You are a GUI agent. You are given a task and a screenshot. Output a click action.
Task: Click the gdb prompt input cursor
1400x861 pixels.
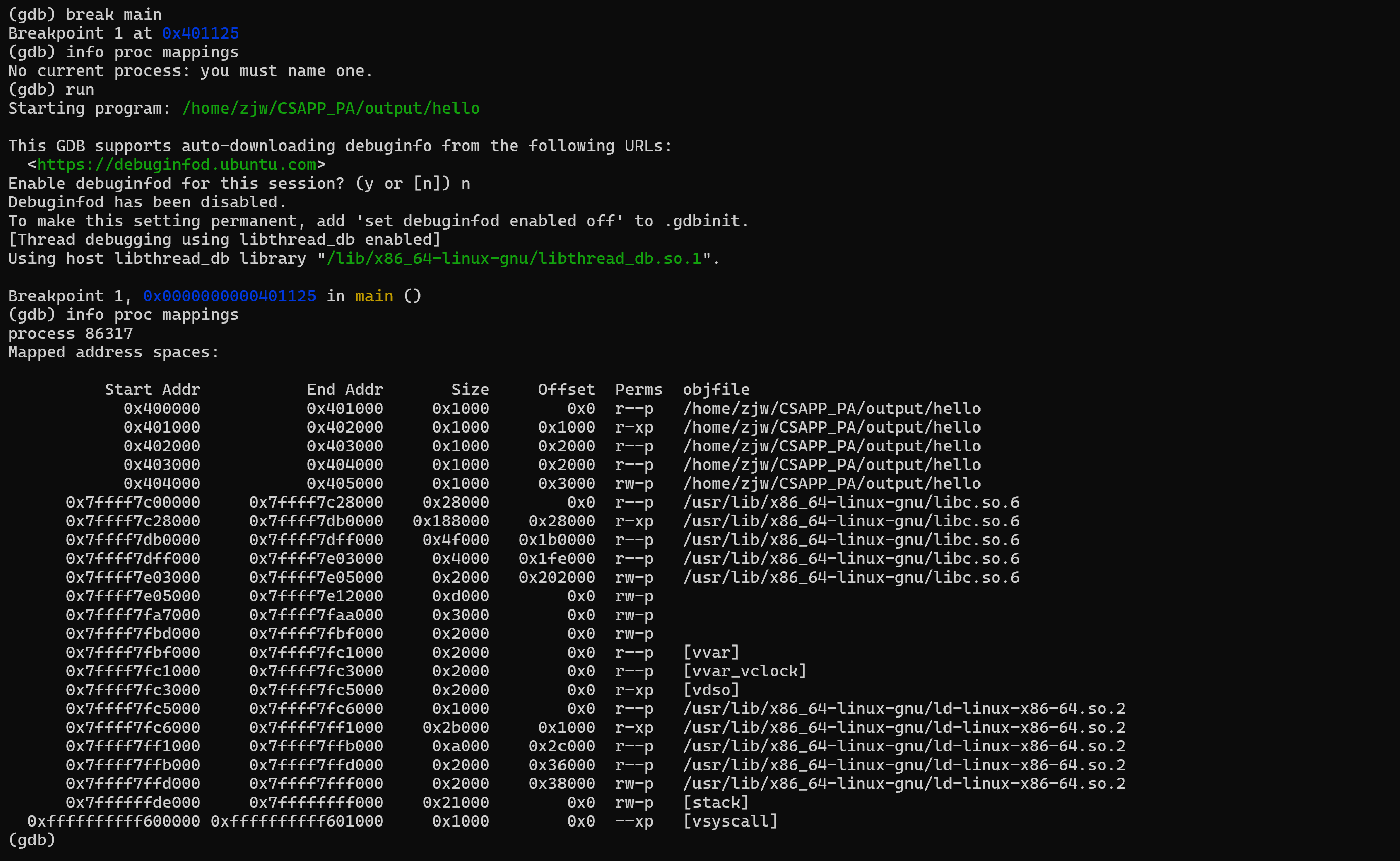66,840
